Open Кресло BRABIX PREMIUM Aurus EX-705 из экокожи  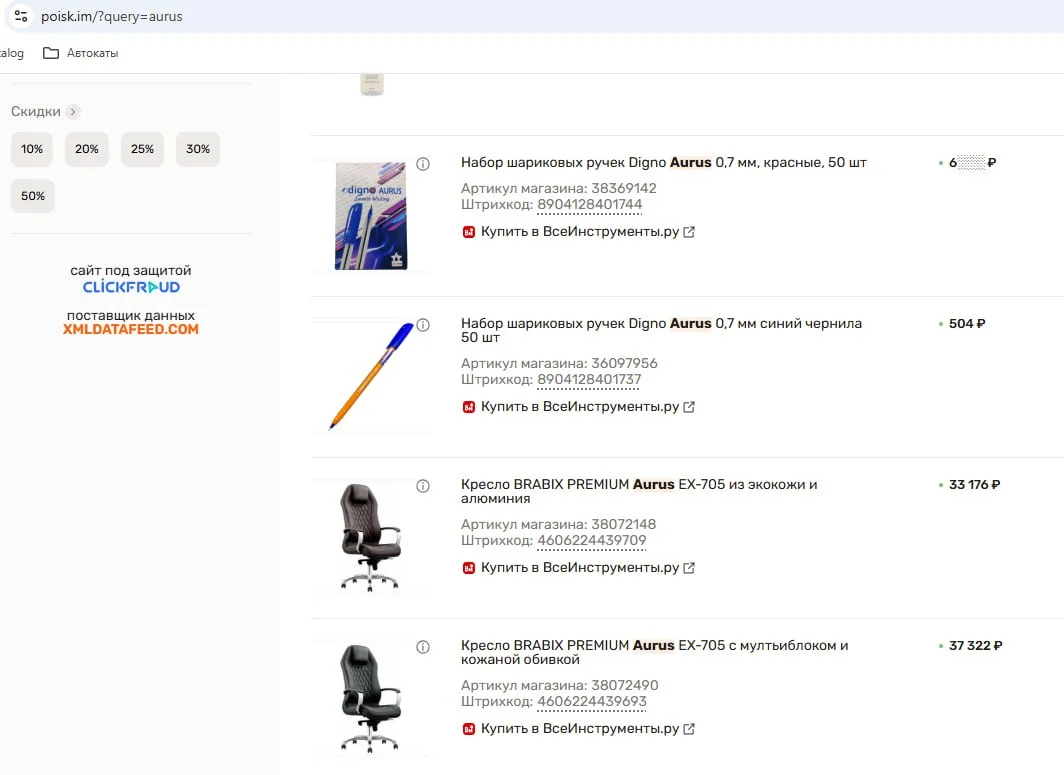coord(639,491)
